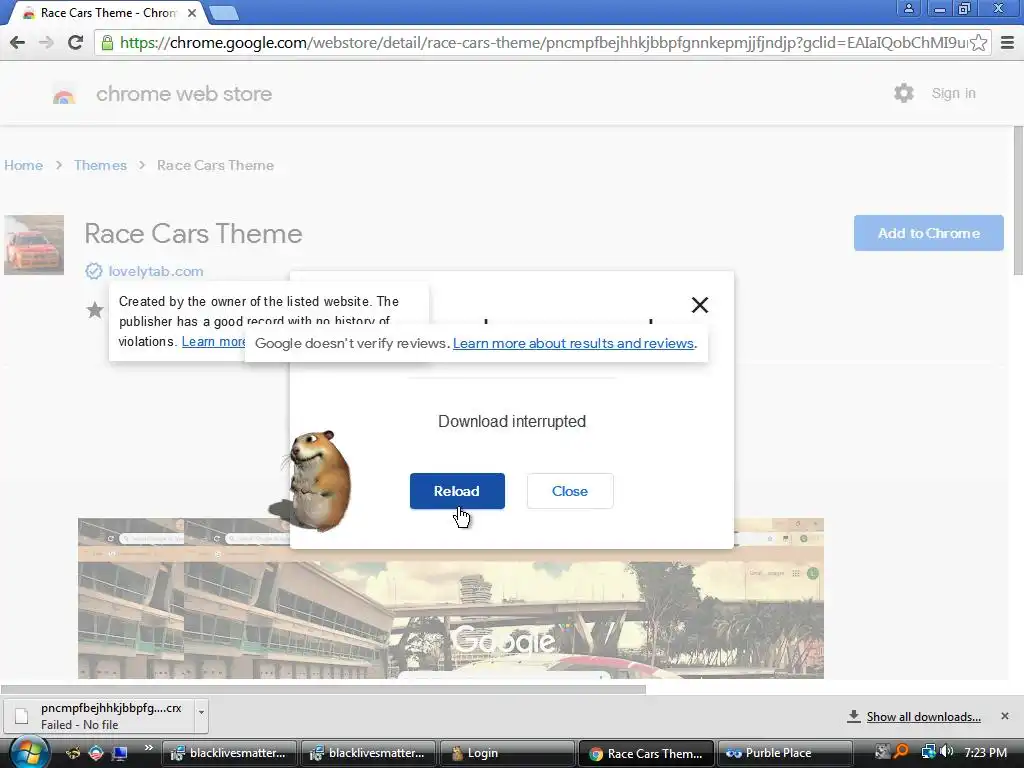Click the network tray icon
The image size is (1024, 768).
coord(928,752)
